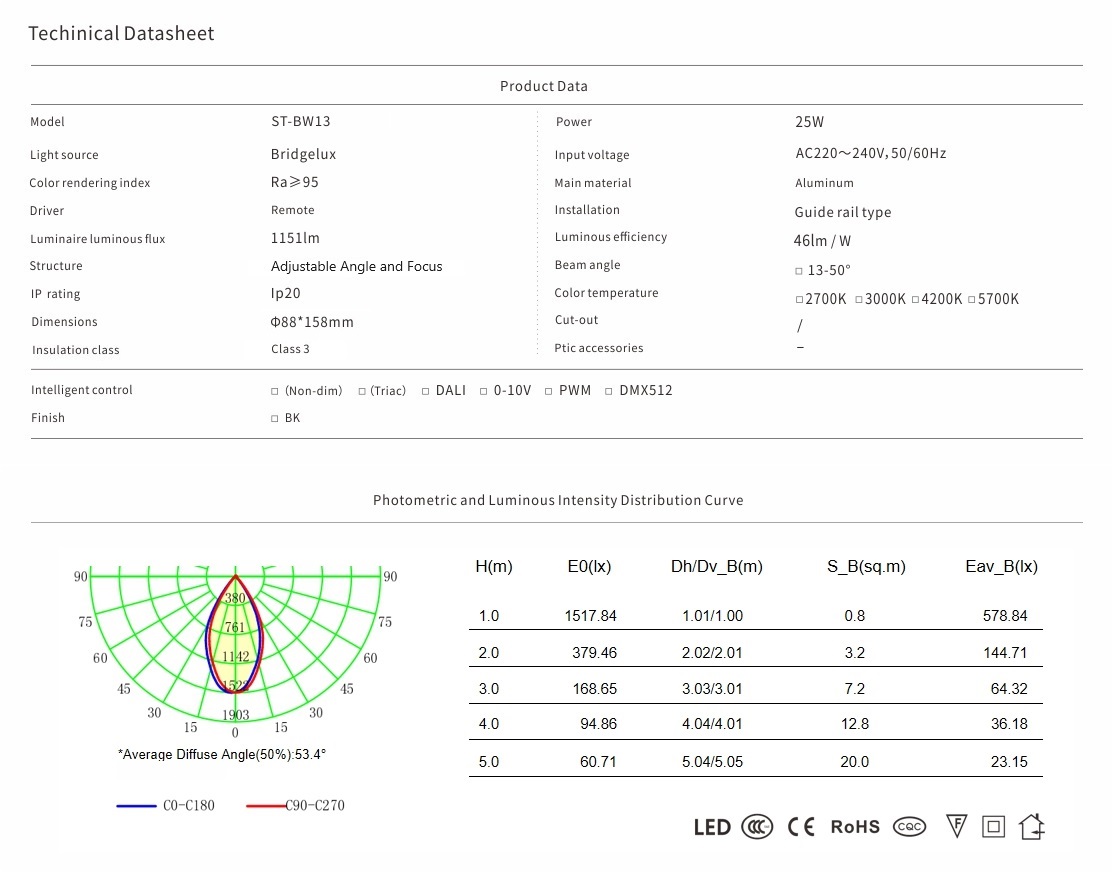Click the Product Data section heading
1114x872 pixels.
pyautogui.click(x=544, y=86)
